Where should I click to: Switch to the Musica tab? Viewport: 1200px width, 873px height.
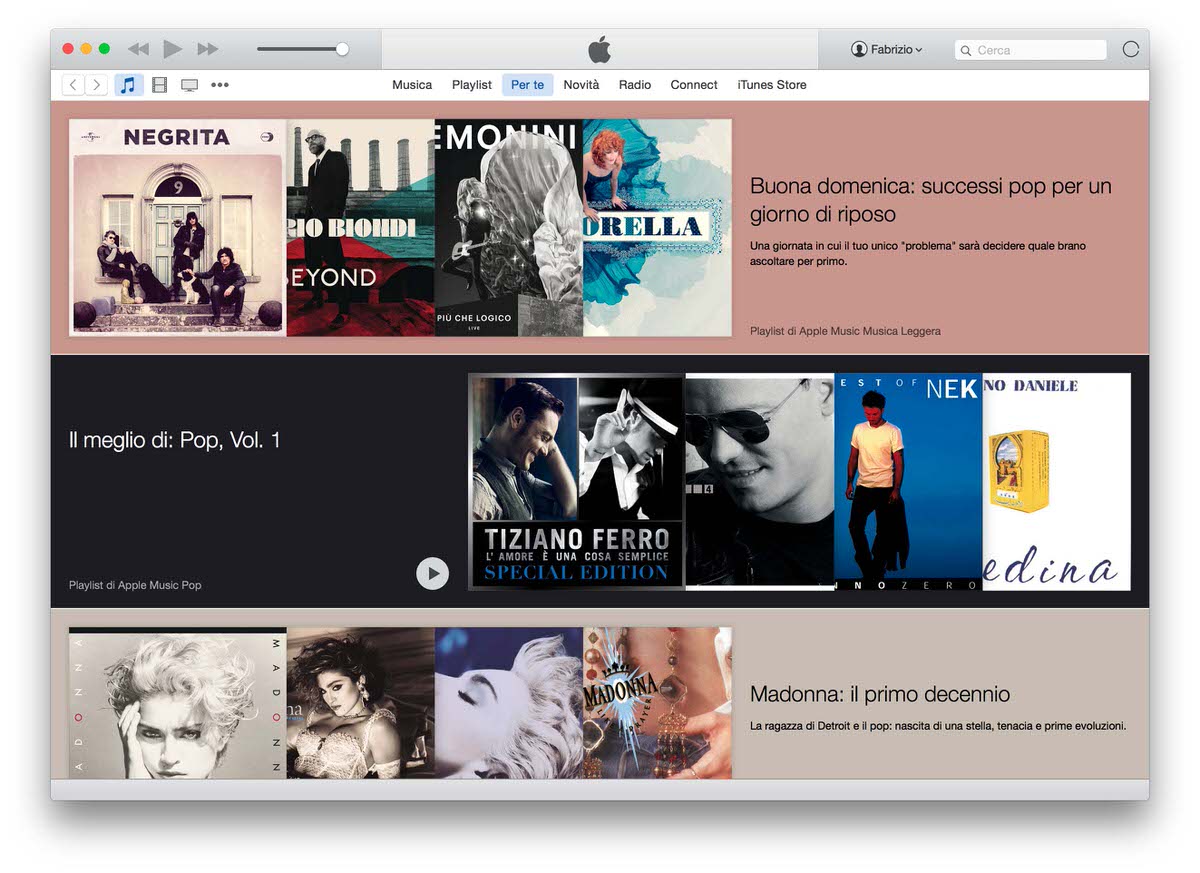(x=412, y=85)
